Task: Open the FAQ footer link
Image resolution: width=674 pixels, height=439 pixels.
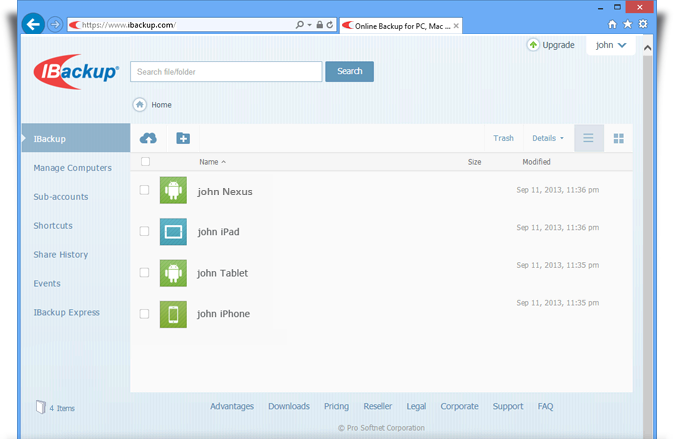Action: tap(545, 406)
